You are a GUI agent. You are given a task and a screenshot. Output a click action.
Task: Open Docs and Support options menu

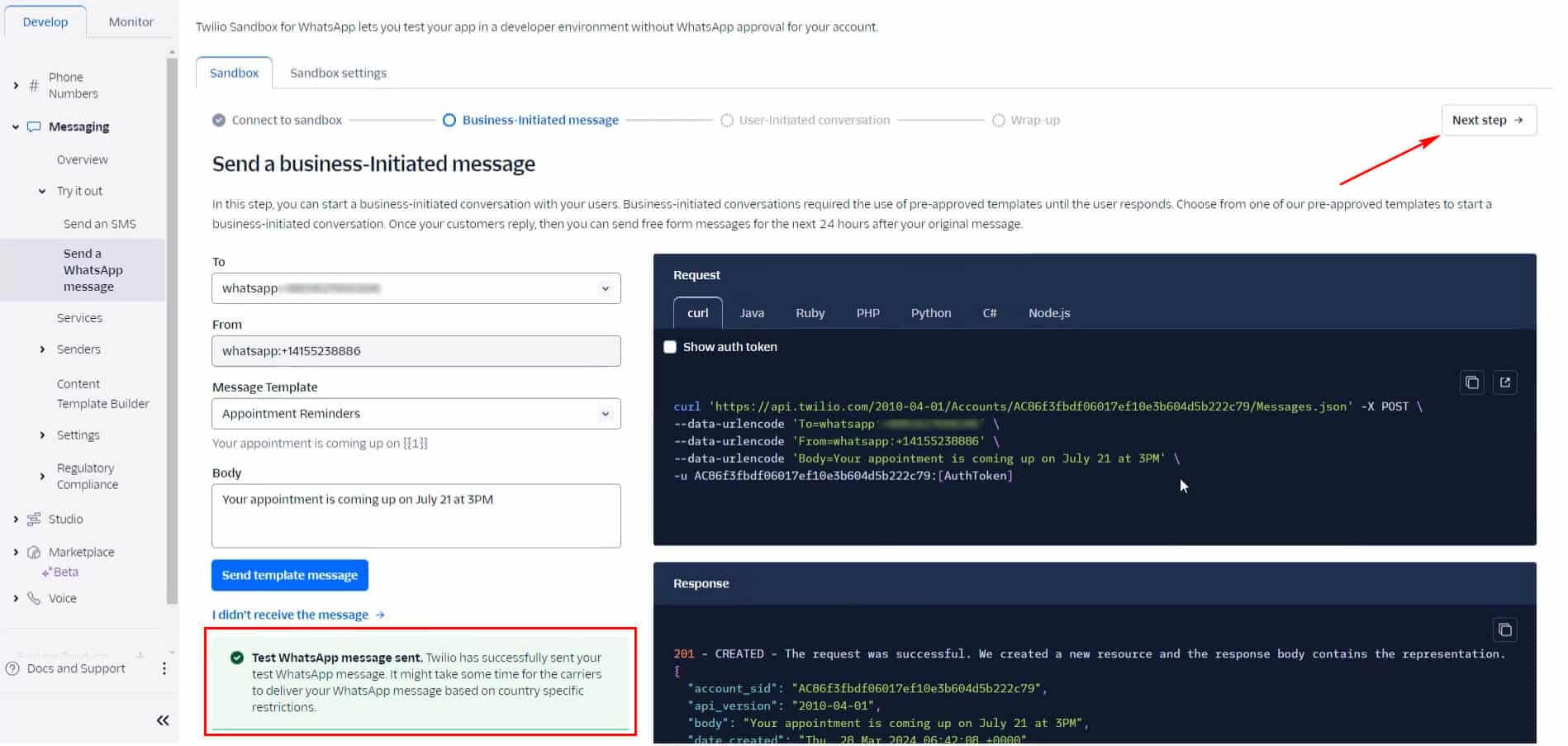(x=164, y=668)
